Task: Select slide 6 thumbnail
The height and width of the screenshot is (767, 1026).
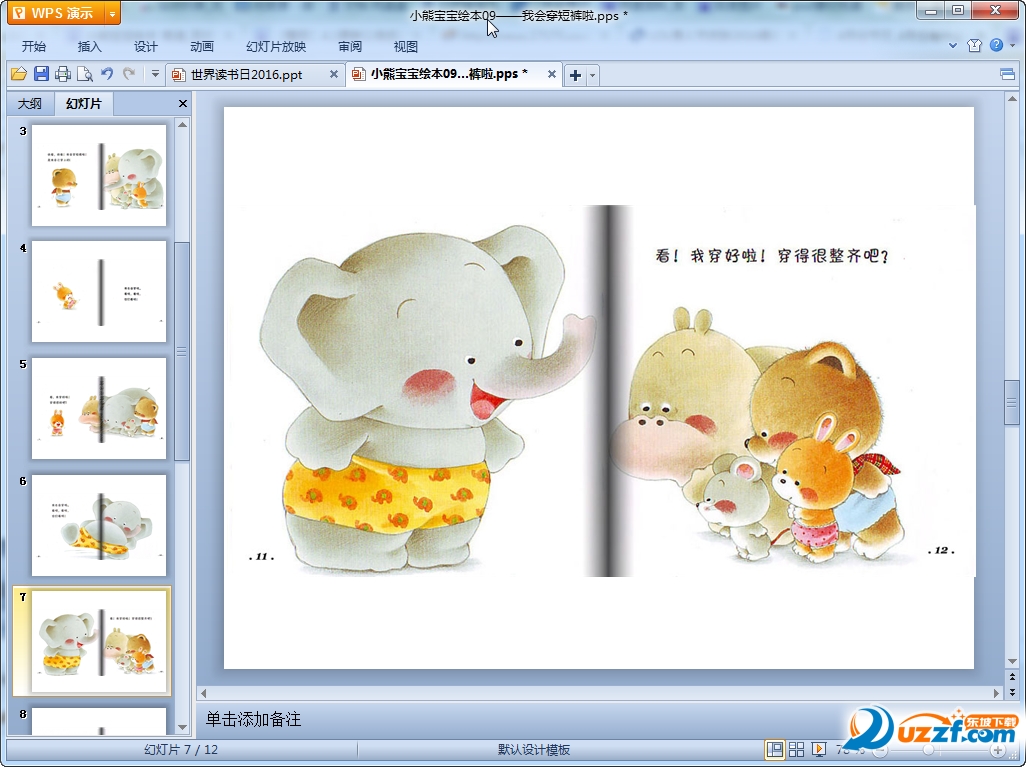Action: tap(99, 525)
